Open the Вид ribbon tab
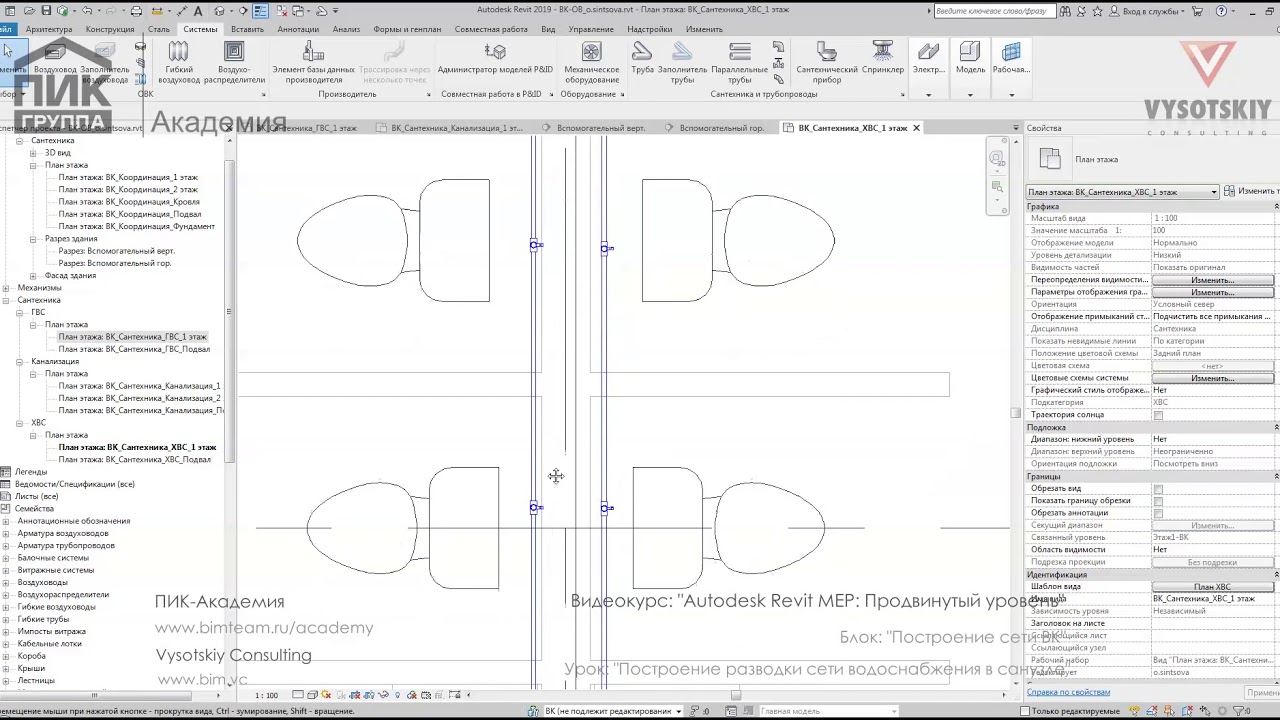1280x720 pixels. (548, 29)
